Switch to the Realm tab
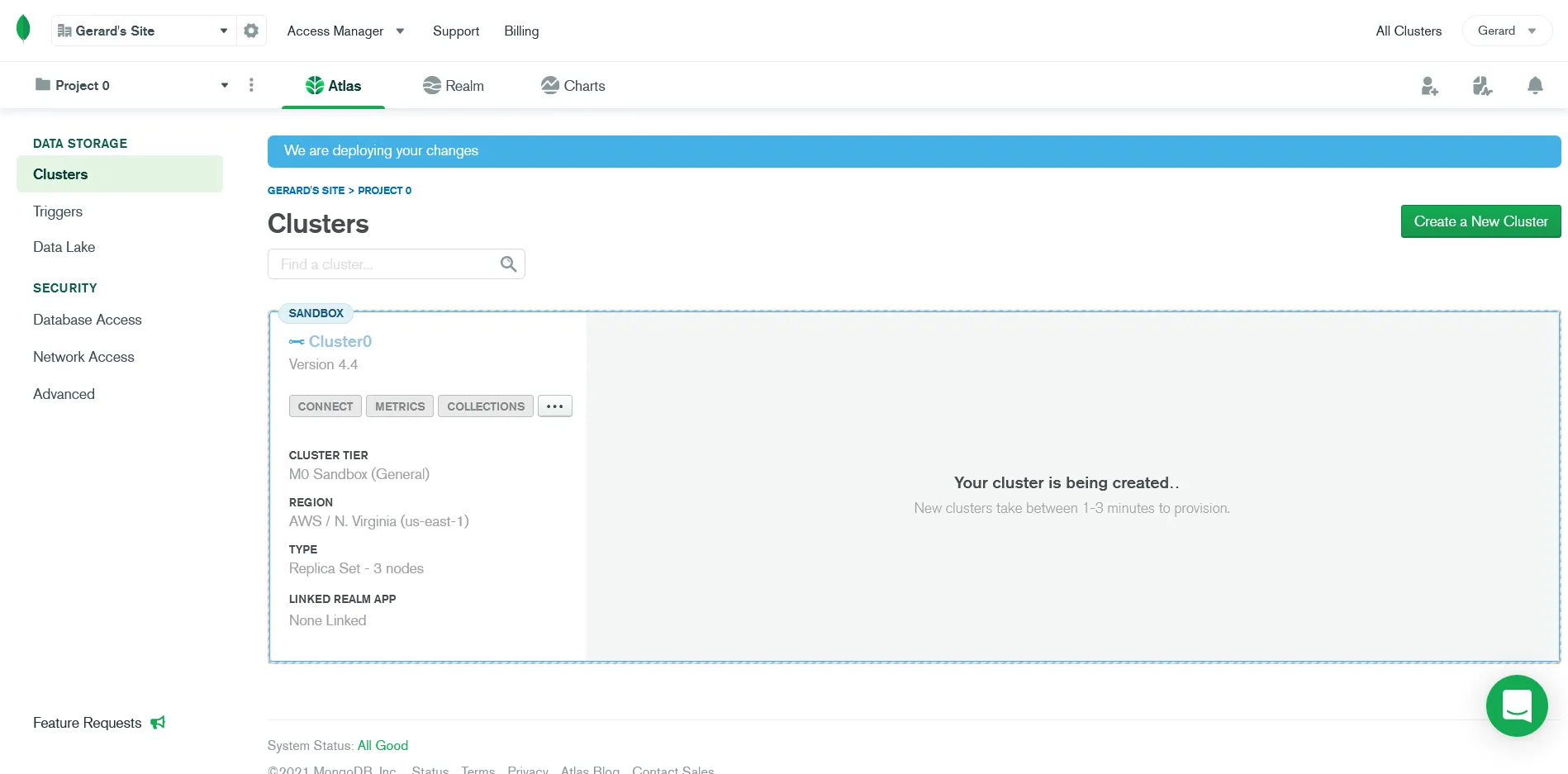 pos(454,85)
